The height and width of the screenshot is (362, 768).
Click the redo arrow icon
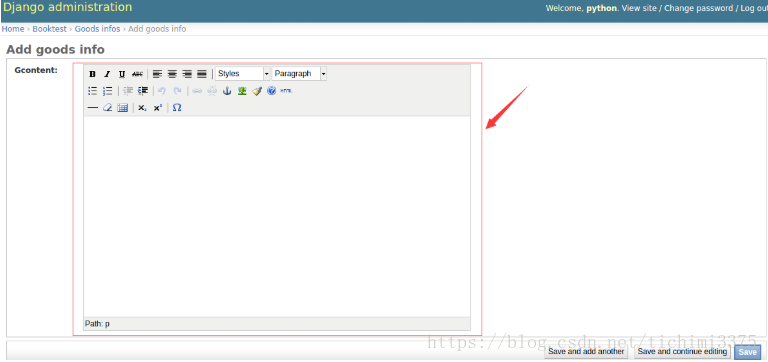point(177,91)
